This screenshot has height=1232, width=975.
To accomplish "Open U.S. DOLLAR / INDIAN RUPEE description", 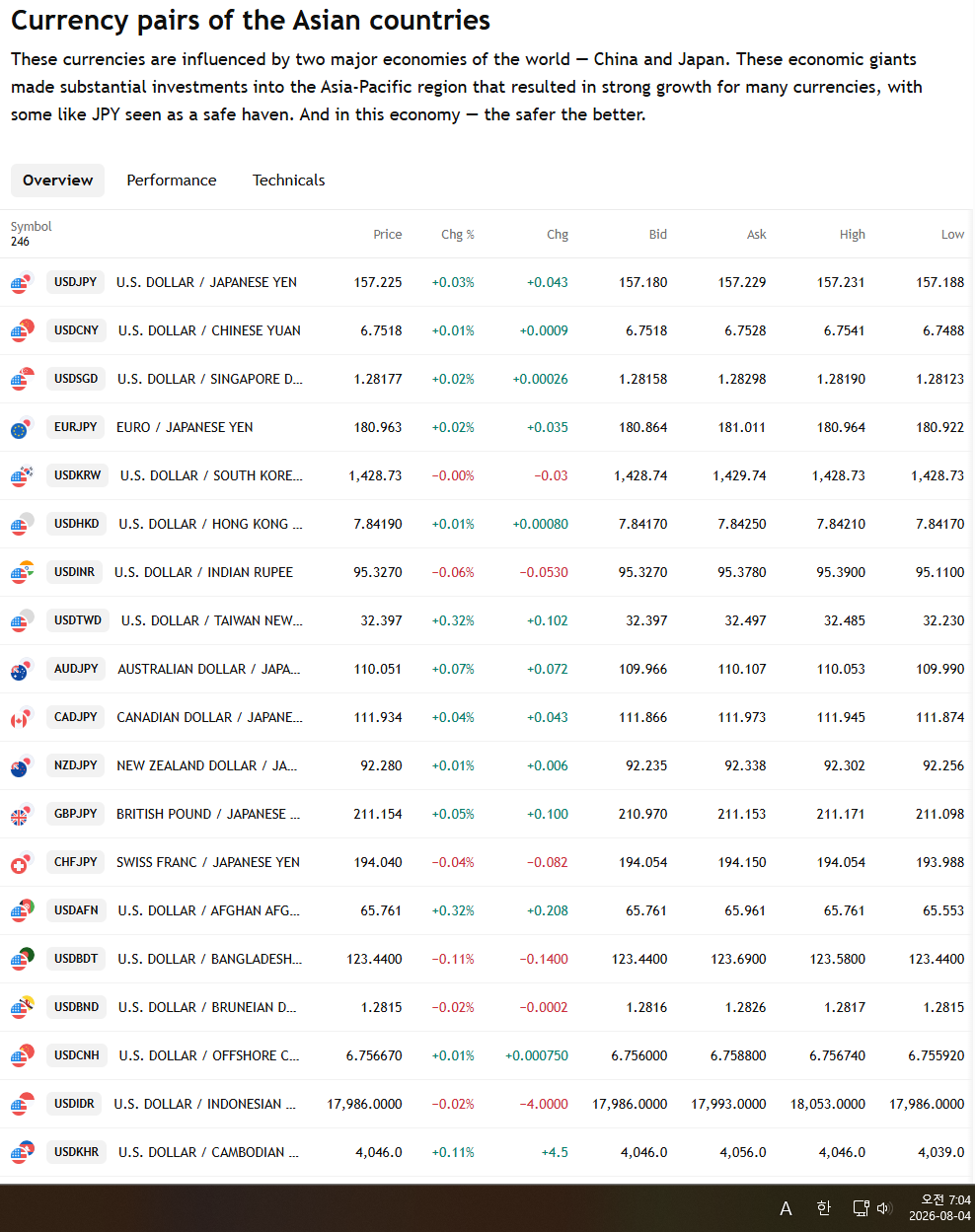I will [203, 572].
